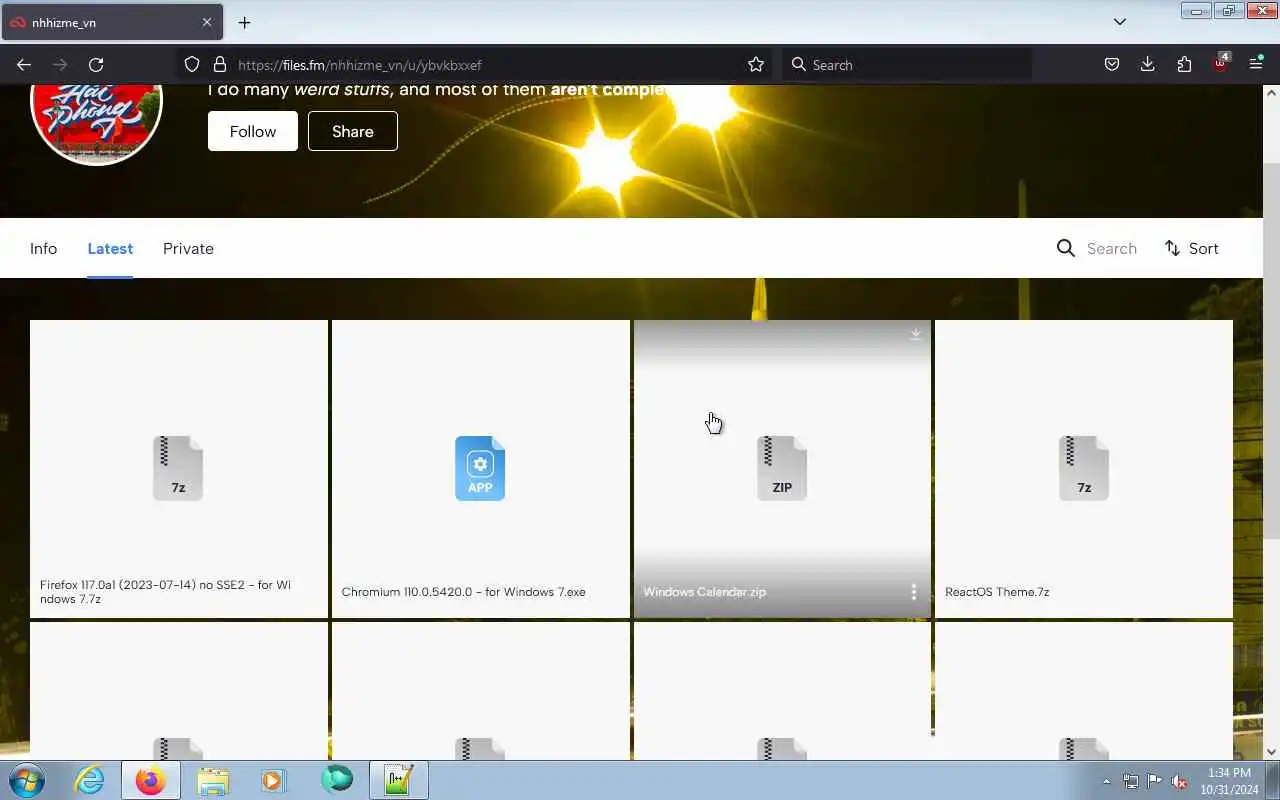Screen dimensions: 1280x800
Task: Click the Firefox Search box
Action: (908, 65)
